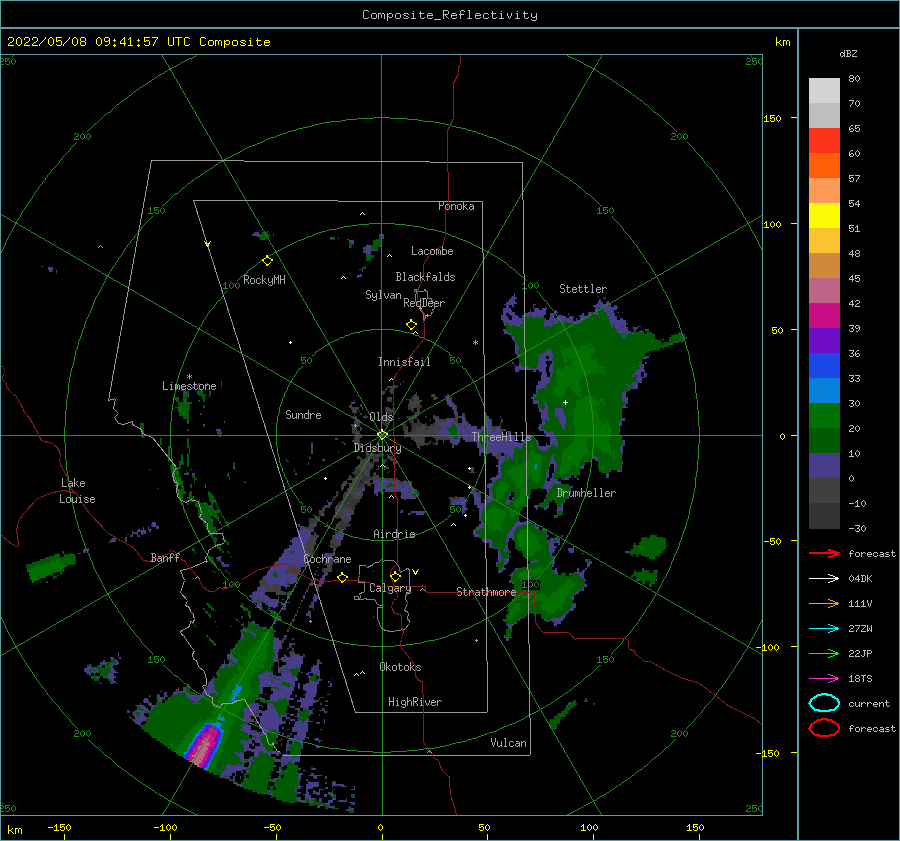The width and height of the screenshot is (900, 841).
Task: Click the white cross marker west of Stettler echo
Action: (565, 402)
